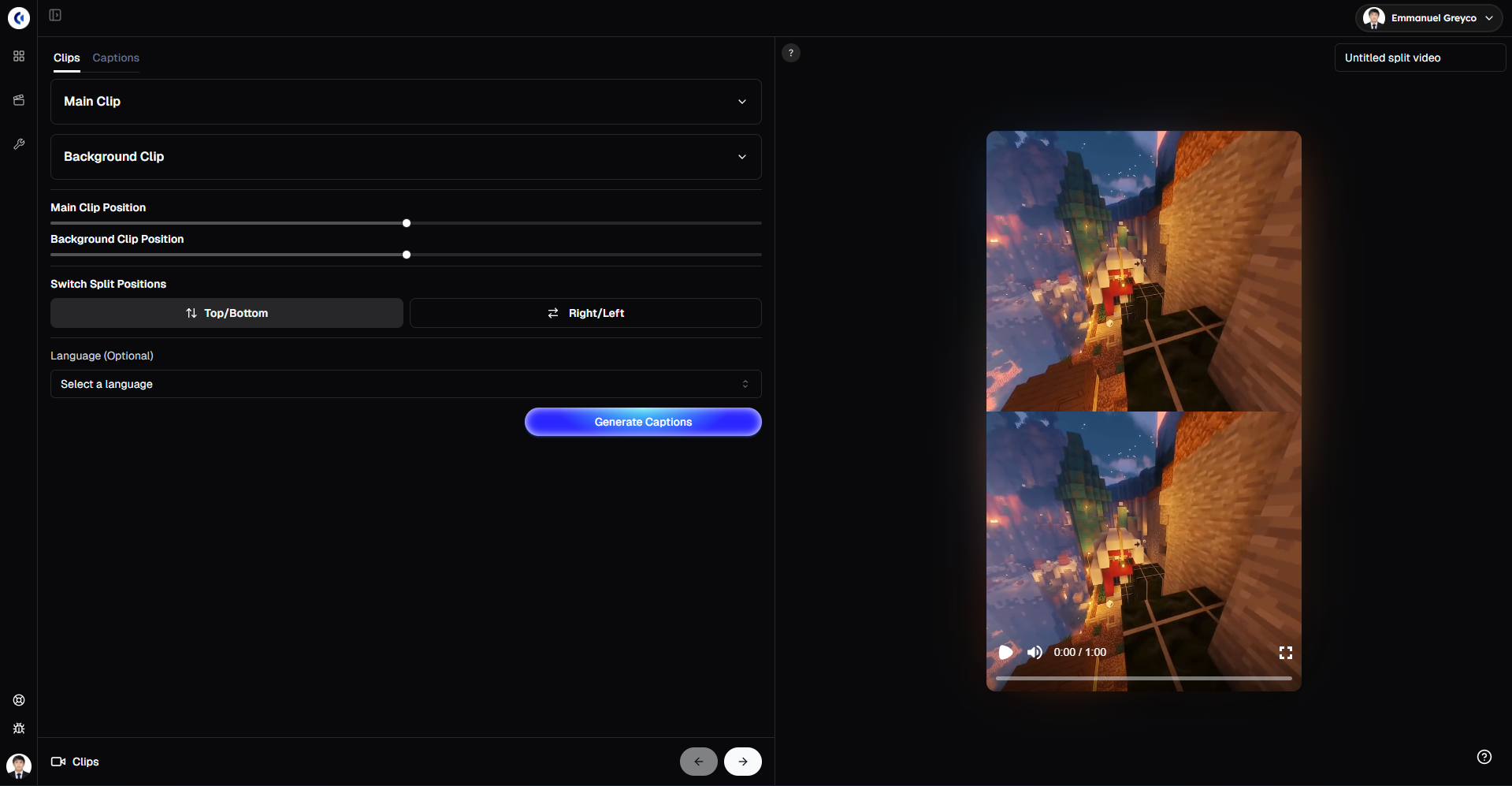
Task: Click the Generate Captions button
Action: pyautogui.click(x=643, y=422)
